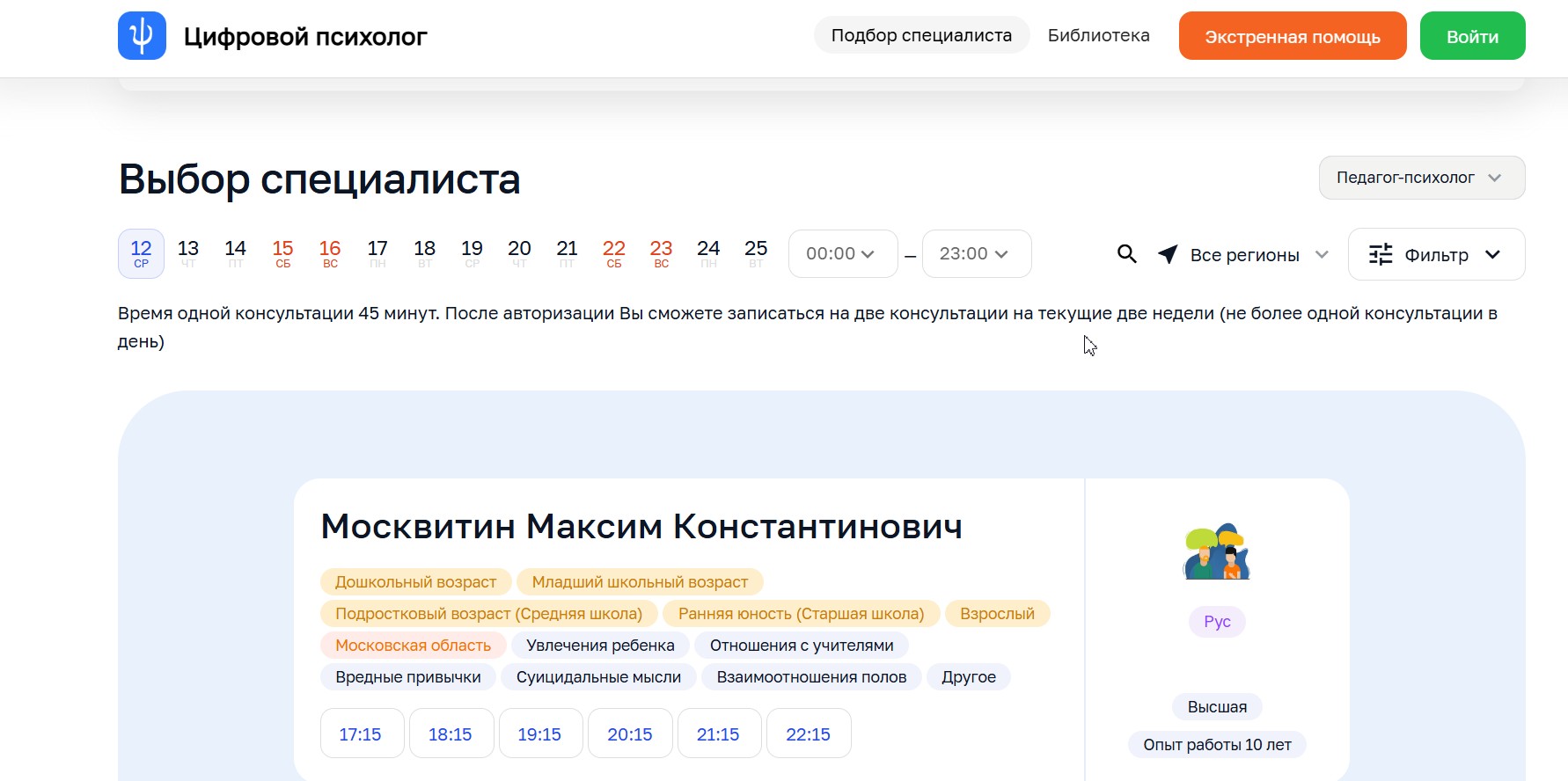1568x781 pixels.
Task: Click the Войти login button
Action: pyautogui.click(x=1472, y=36)
